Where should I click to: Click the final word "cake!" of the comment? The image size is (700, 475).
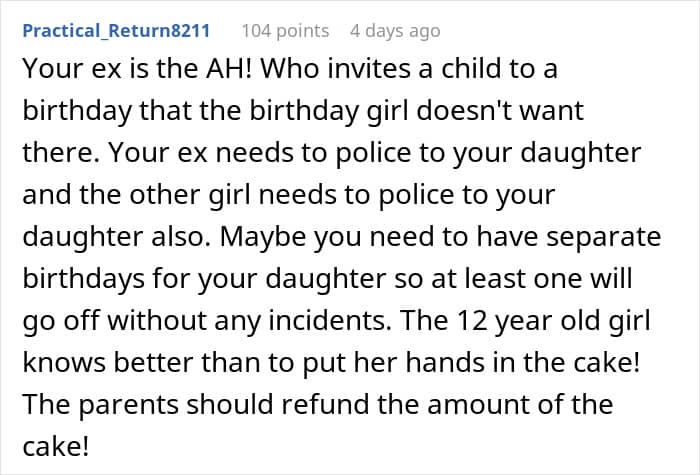56,446
